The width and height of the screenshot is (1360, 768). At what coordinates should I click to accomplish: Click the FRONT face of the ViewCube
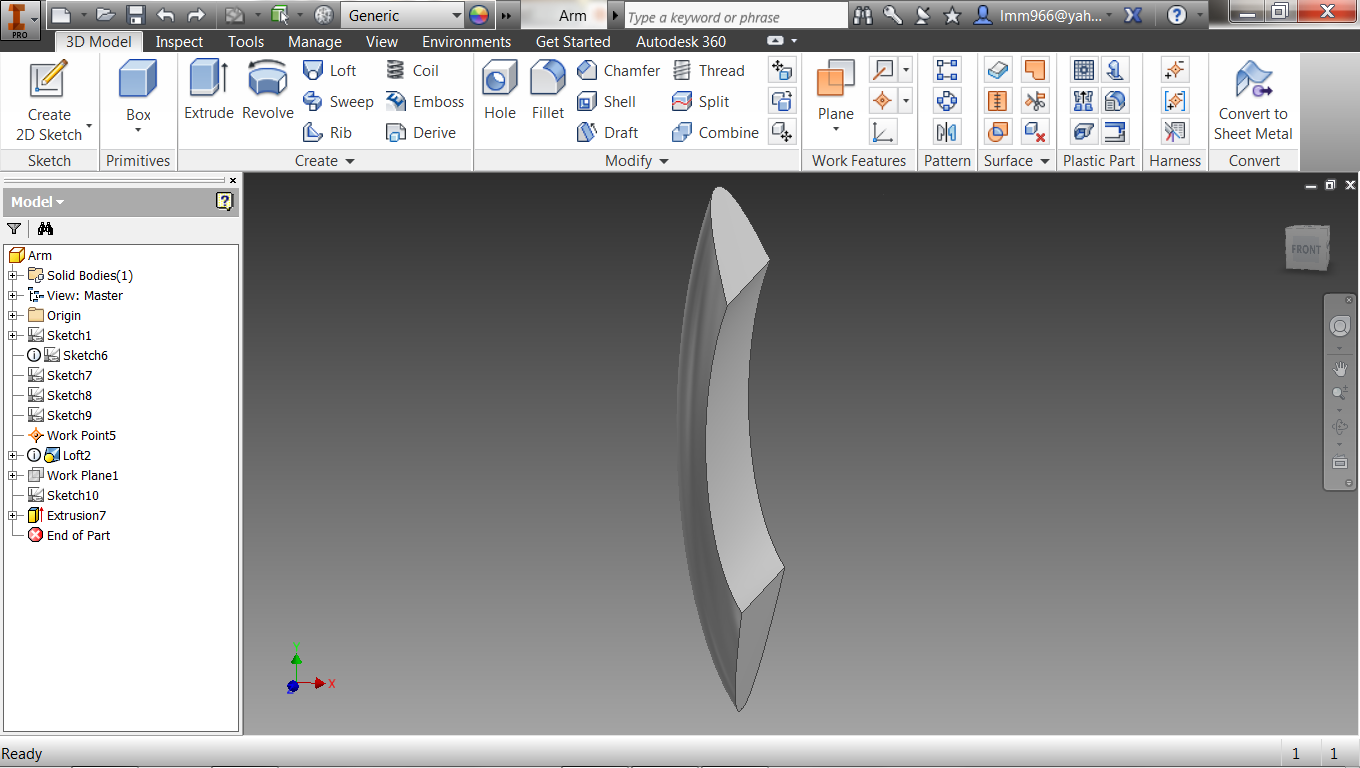(1306, 250)
